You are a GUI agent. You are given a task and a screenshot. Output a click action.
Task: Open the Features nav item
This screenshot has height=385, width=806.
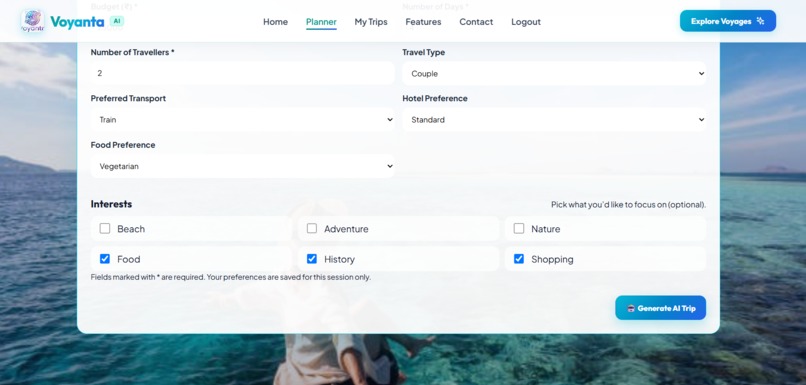tap(423, 22)
